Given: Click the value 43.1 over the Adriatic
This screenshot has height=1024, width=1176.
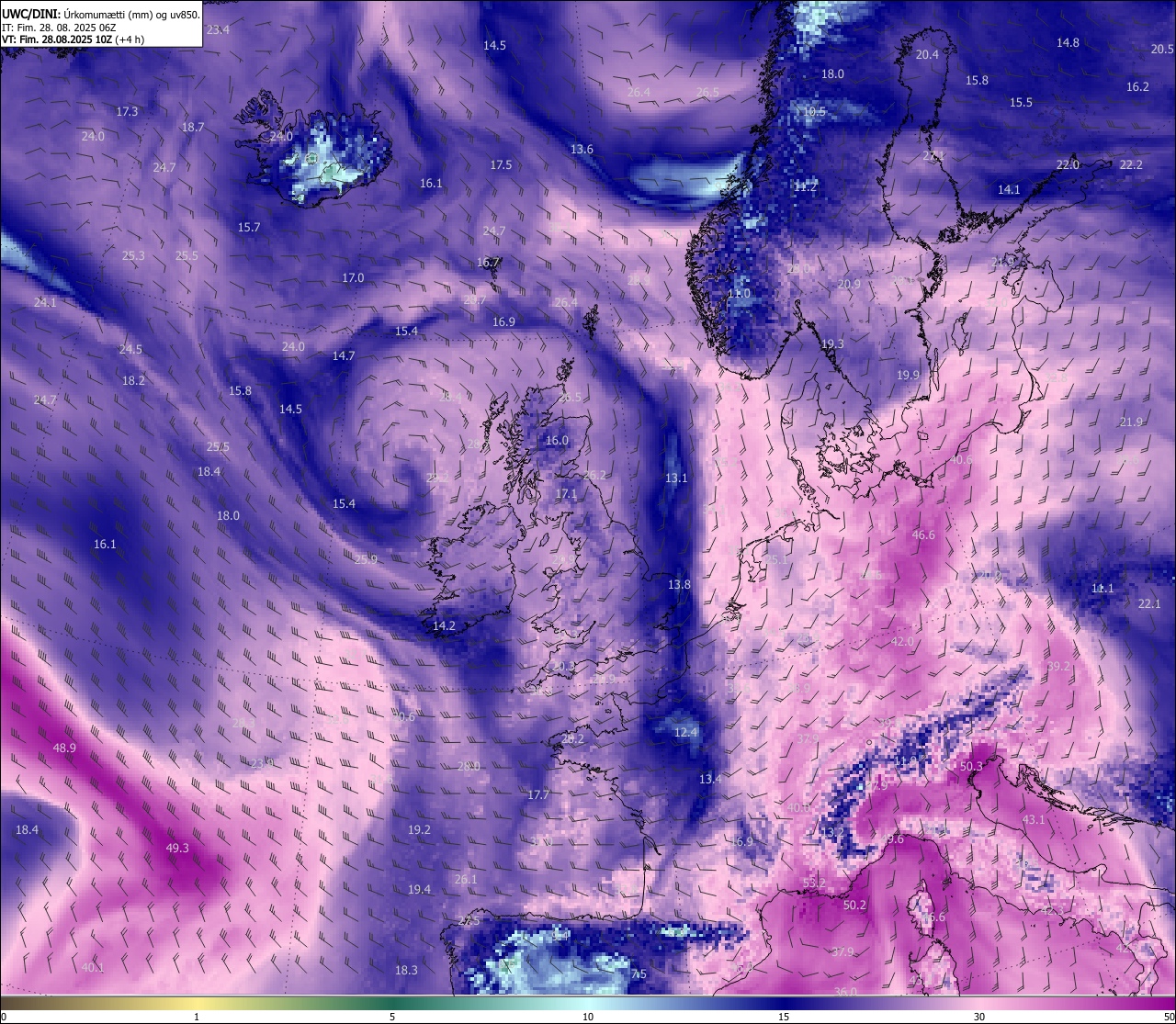Looking at the screenshot, I should coord(1034,819).
